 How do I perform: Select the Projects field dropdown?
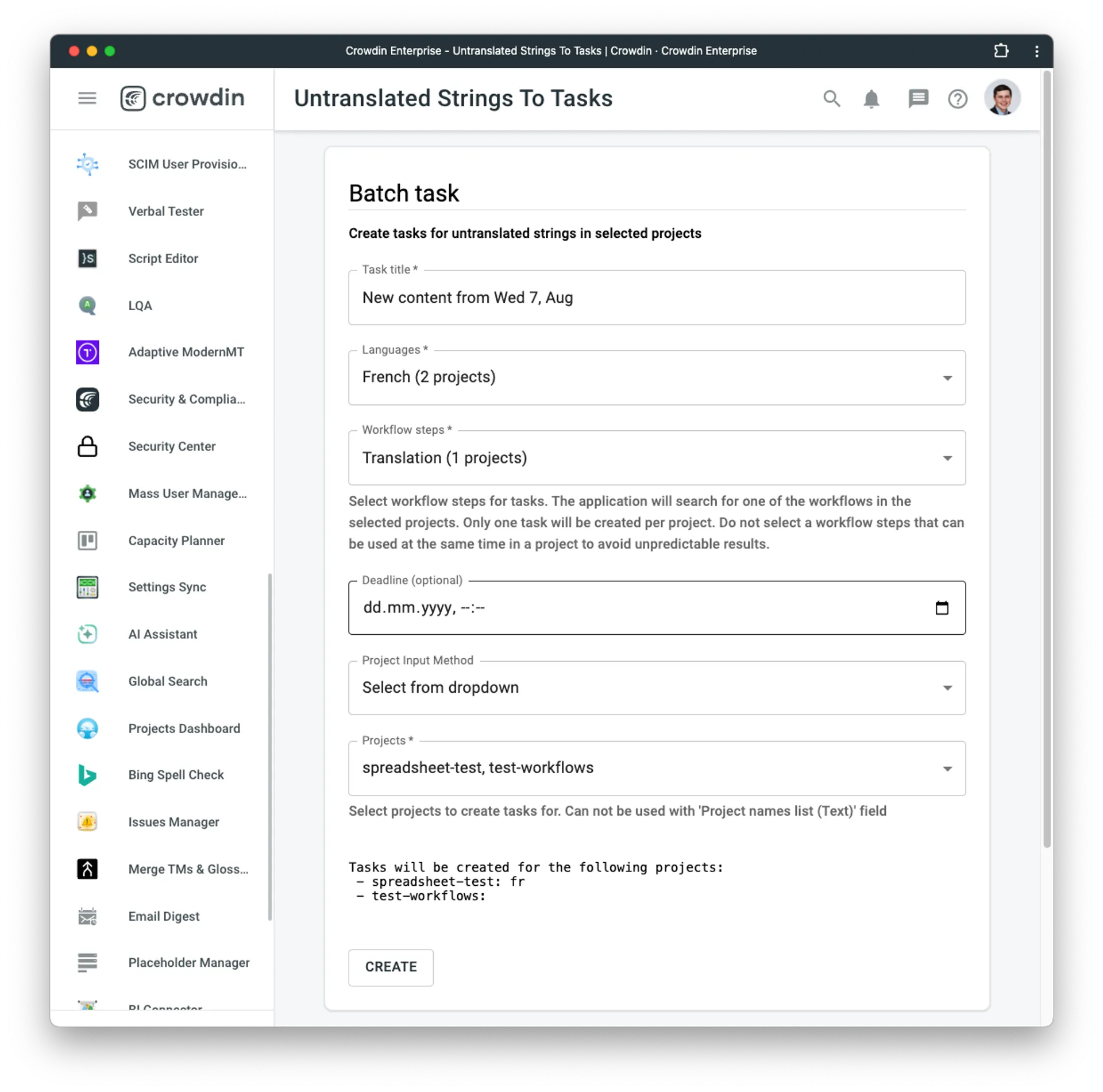pos(657,768)
